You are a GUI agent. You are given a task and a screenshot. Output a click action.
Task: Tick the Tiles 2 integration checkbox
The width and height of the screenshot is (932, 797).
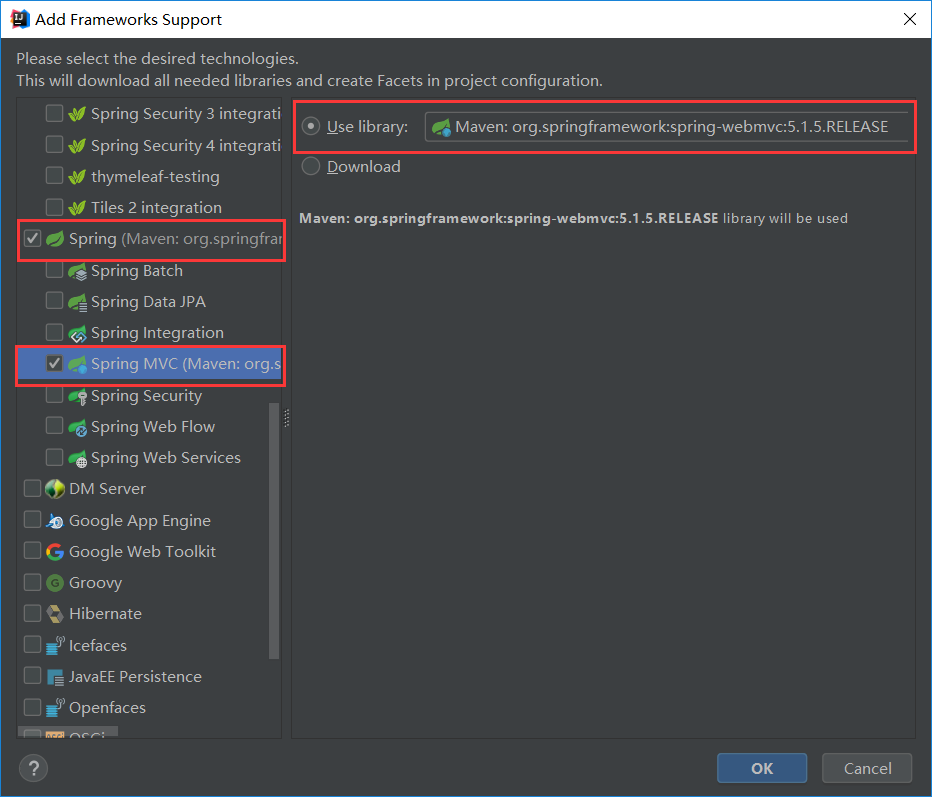click(54, 207)
